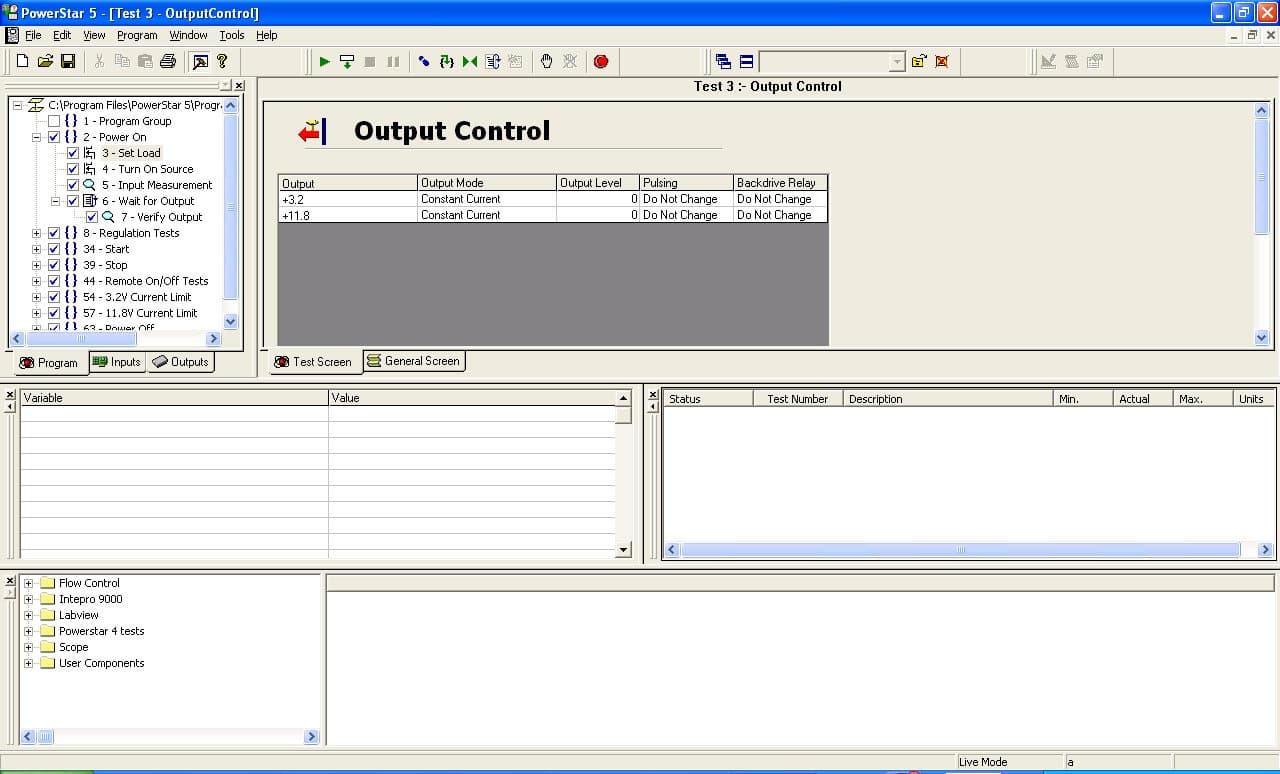Uncheck the 34 - Start checkbox

tap(54, 249)
